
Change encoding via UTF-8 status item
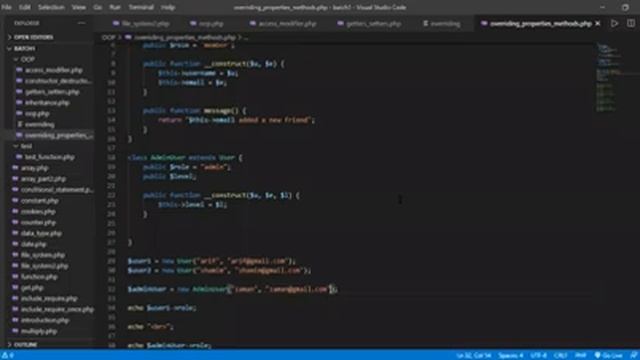[x=538, y=356]
